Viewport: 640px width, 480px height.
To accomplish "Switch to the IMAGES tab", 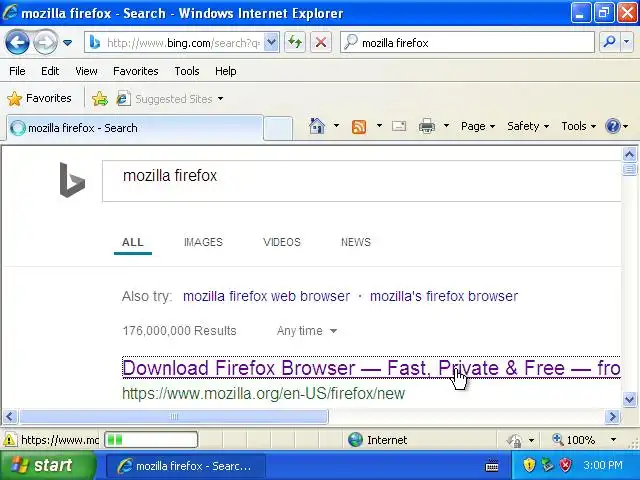I will [x=203, y=242].
